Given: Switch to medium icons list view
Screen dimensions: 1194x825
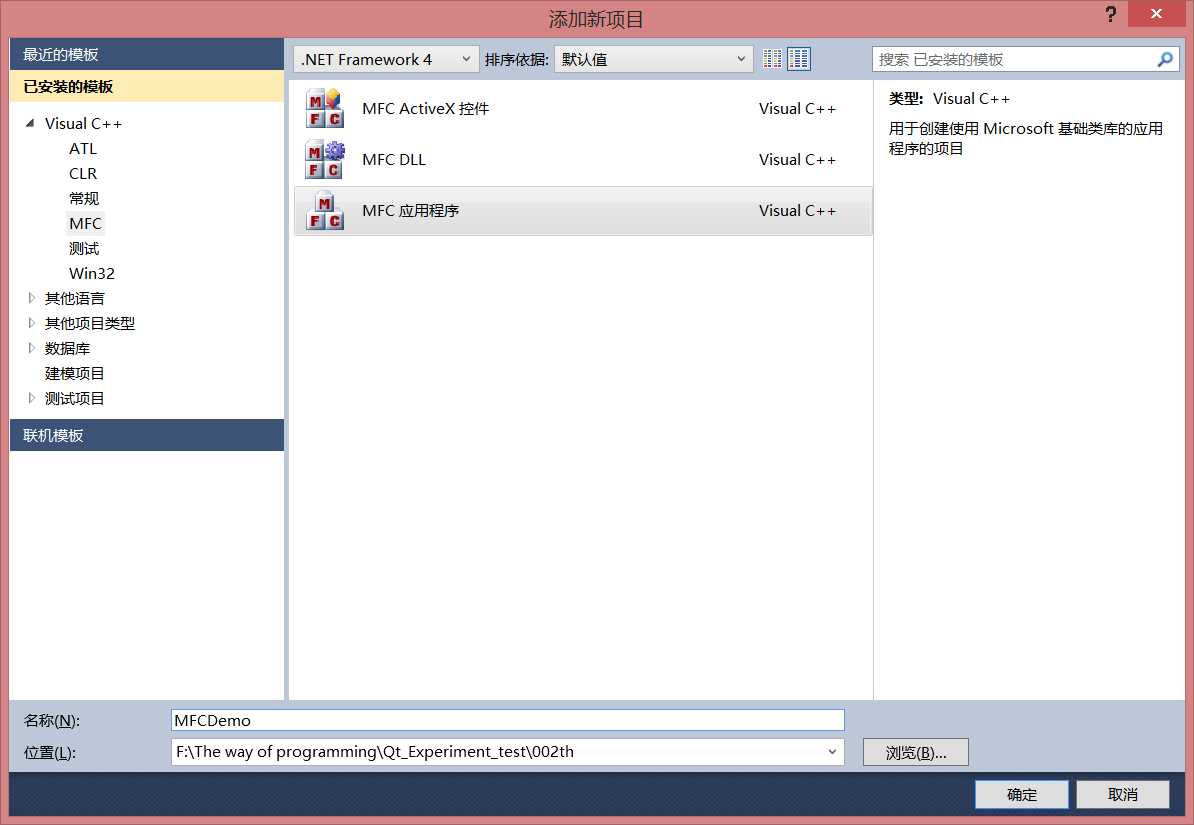Looking at the screenshot, I should (x=799, y=59).
